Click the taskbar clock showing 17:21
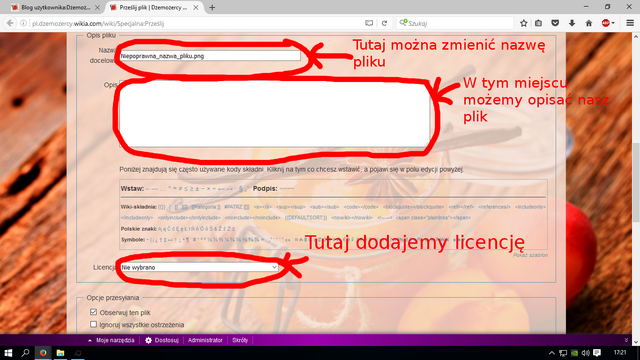The height and width of the screenshot is (360, 640). (620, 353)
